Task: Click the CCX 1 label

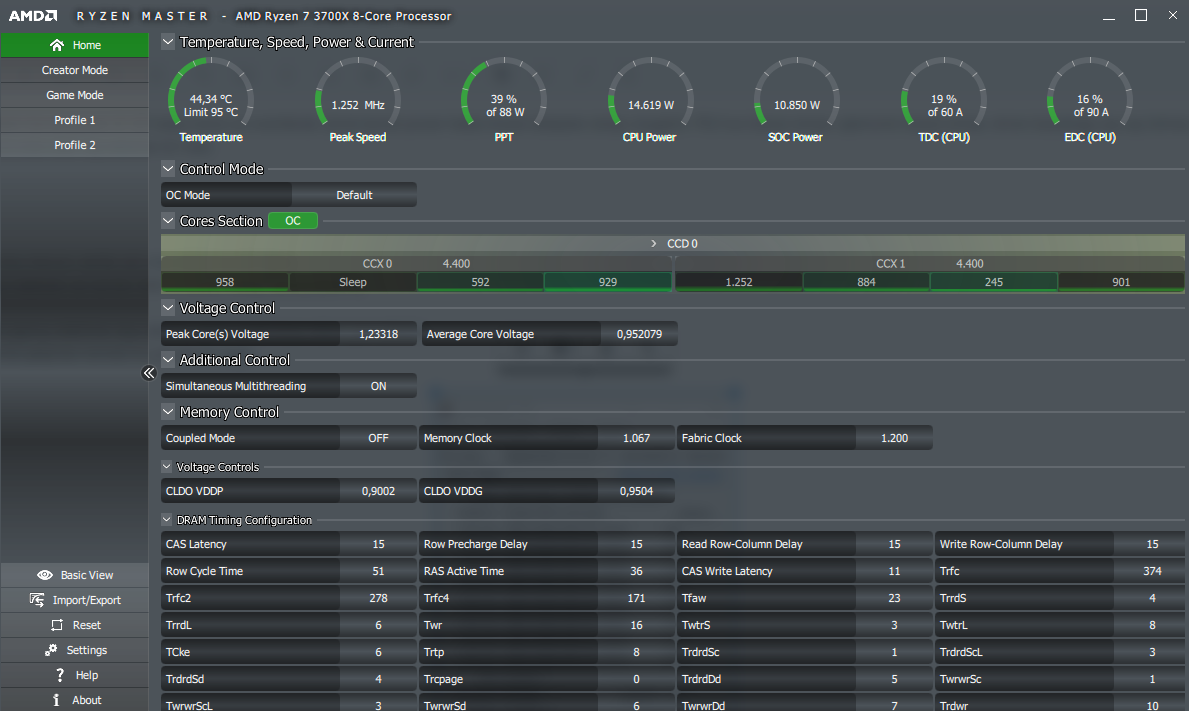Action: 890,264
